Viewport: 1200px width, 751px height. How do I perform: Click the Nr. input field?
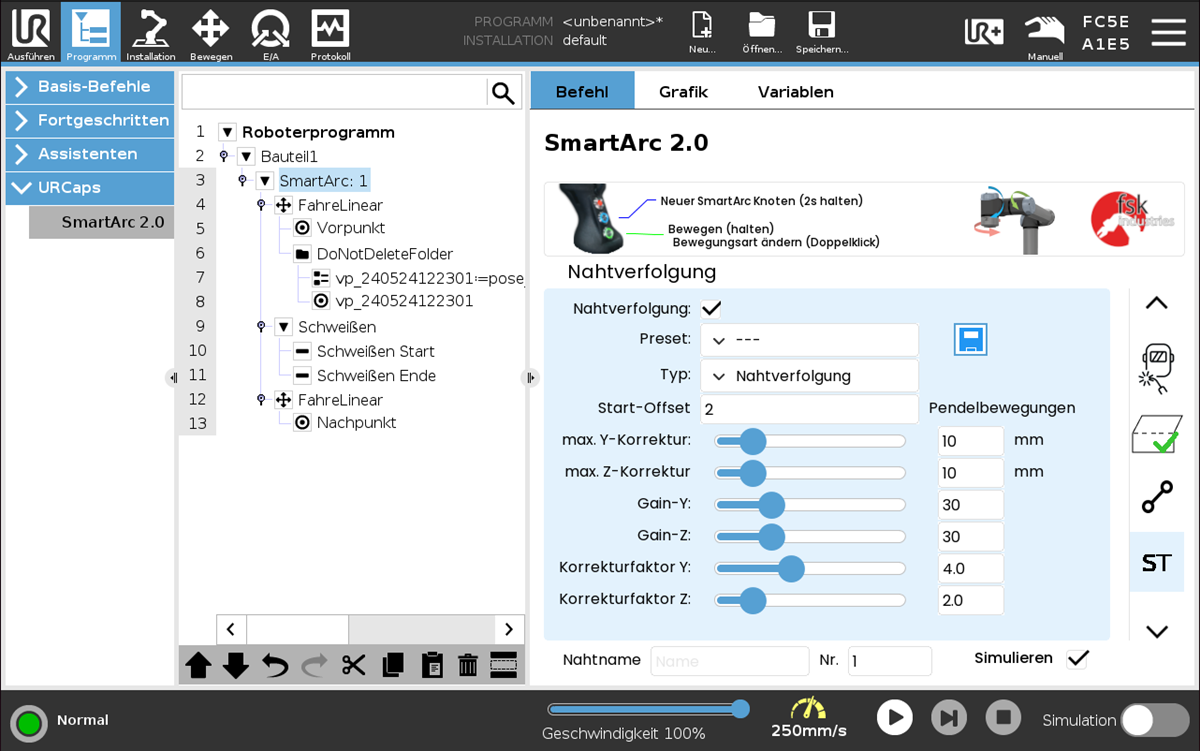point(890,661)
